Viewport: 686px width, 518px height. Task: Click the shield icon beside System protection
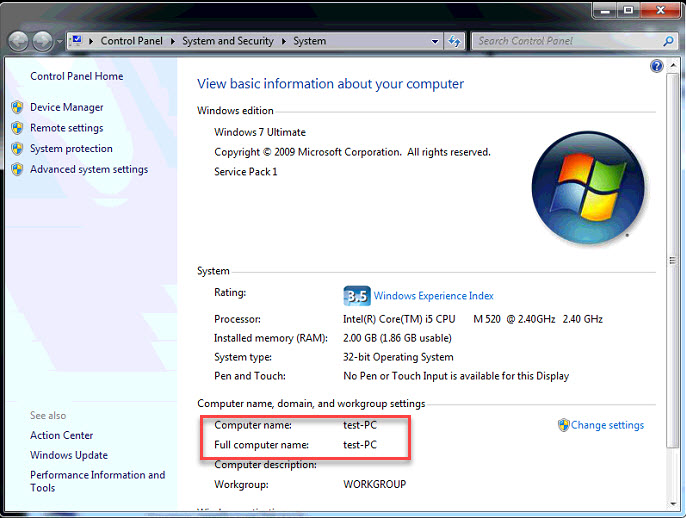click(18, 148)
